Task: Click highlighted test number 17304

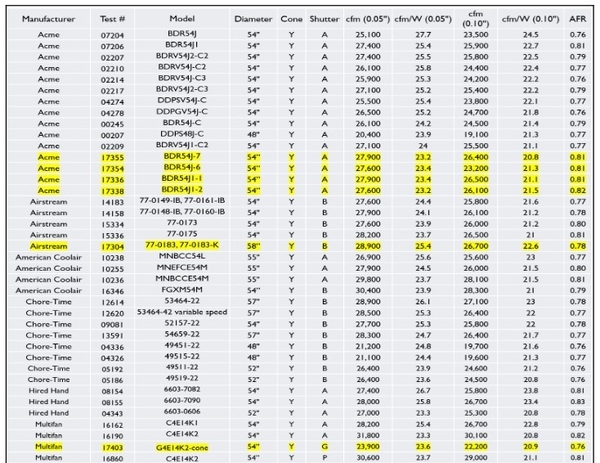Action: point(112,247)
